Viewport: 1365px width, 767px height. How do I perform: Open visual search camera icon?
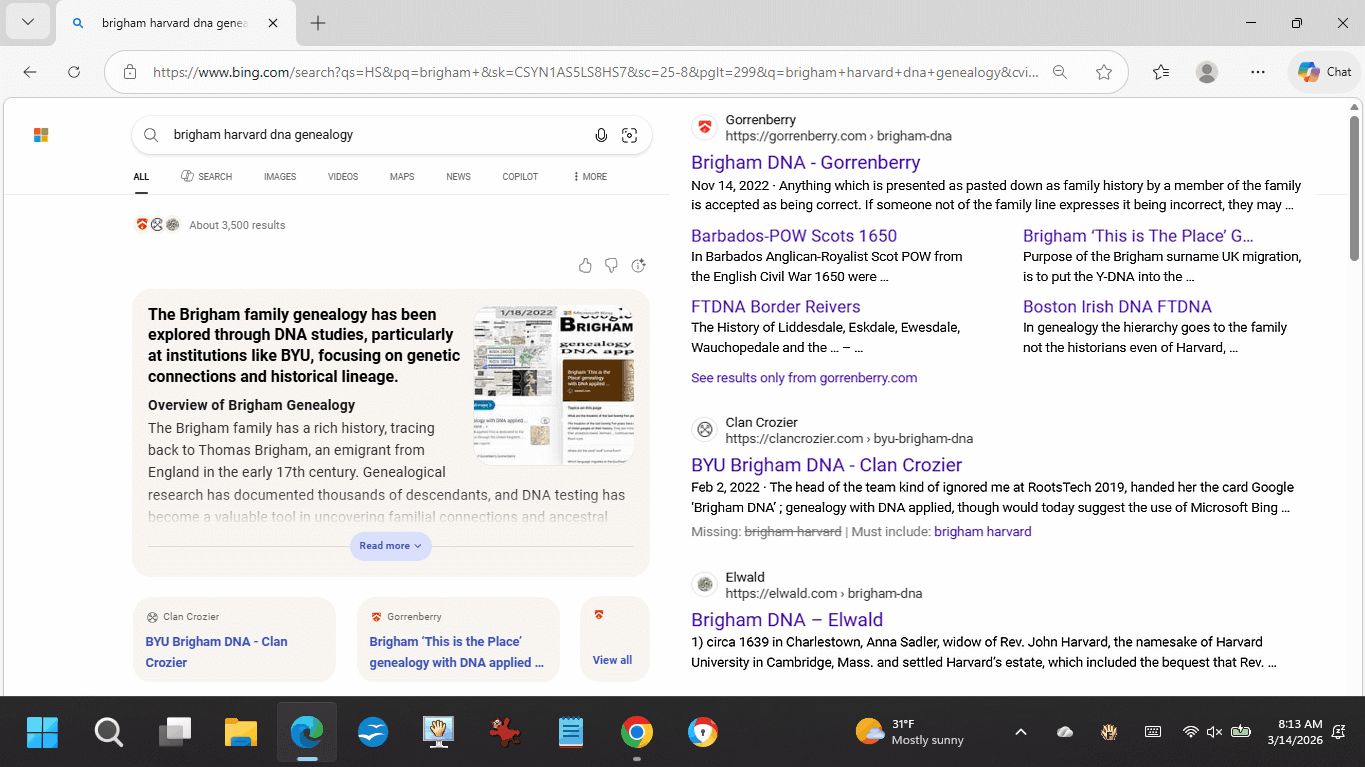[x=629, y=135]
